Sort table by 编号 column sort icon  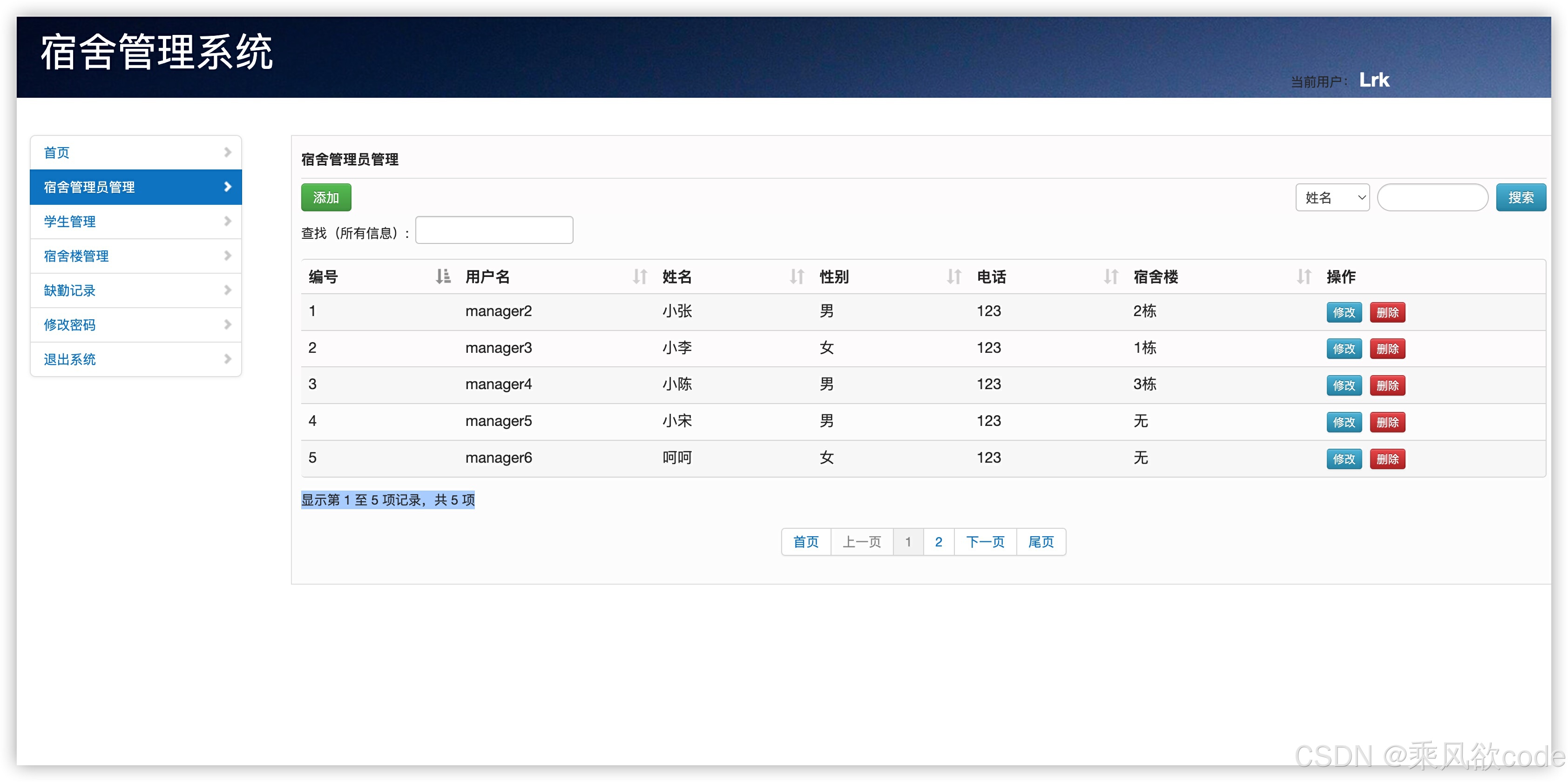(x=443, y=277)
